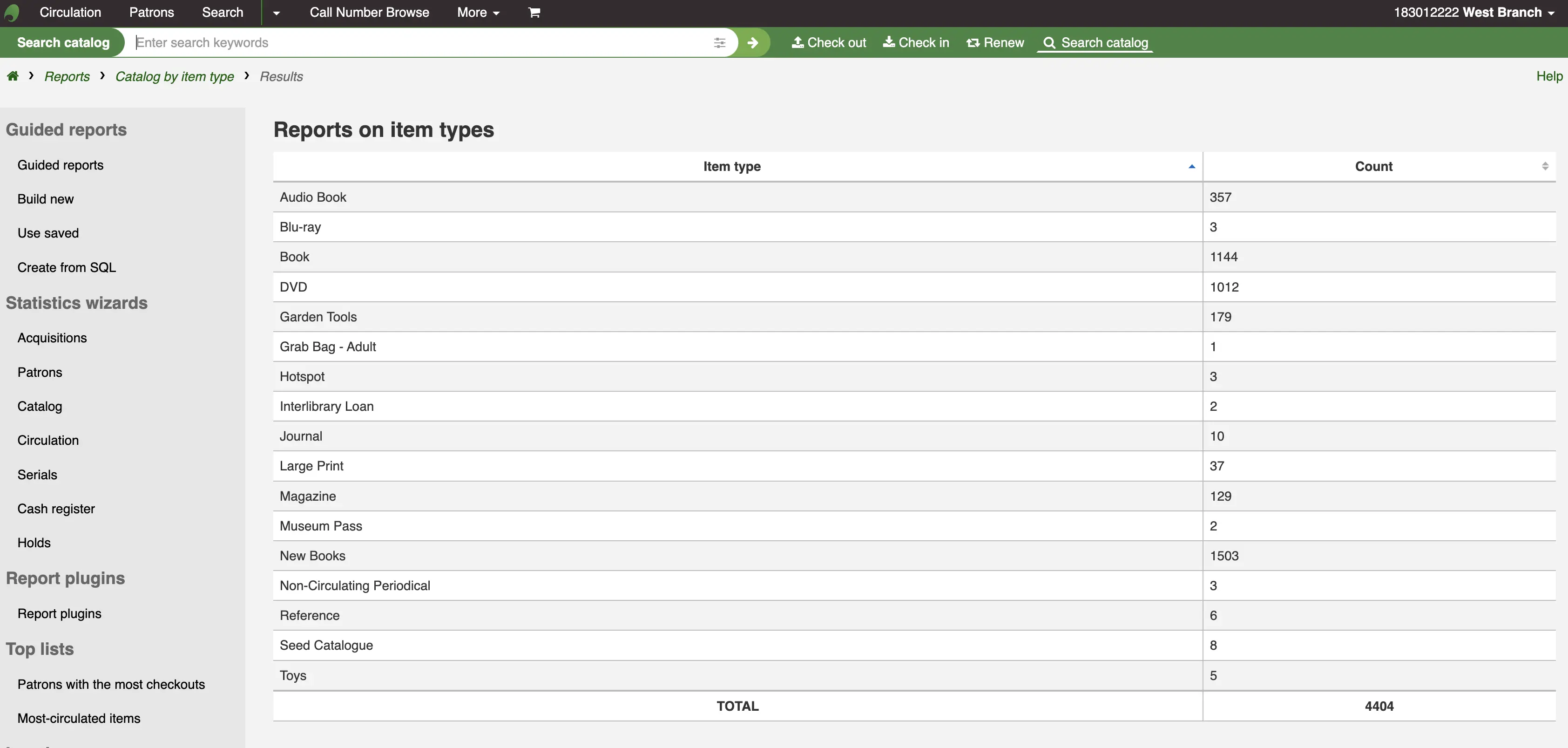Switch to the Renew tab
Screen dimensions: 1568x748
[x=995, y=43]
